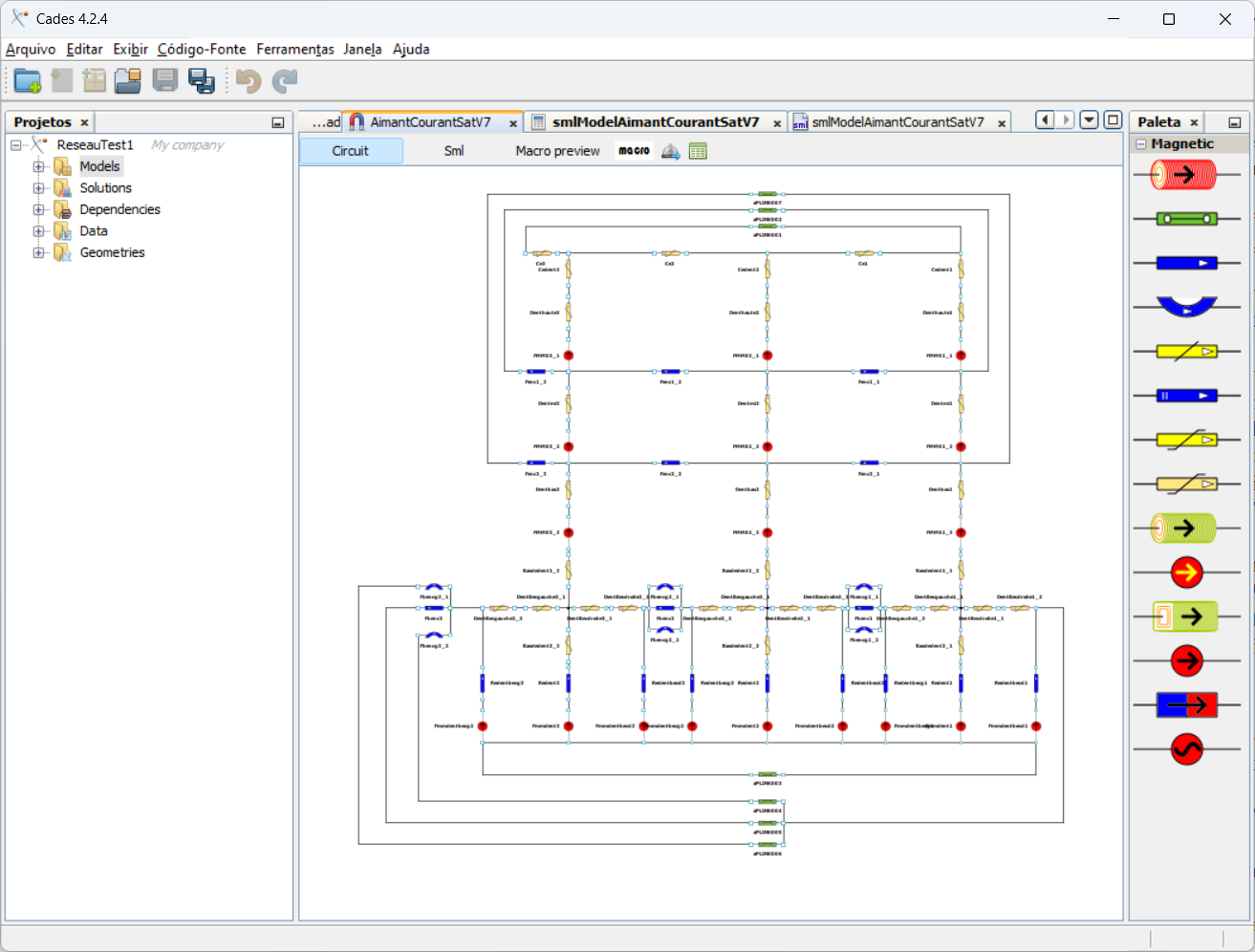Viewport: 1255px width, 952px height.
Task: Select the bright yellow saturable curve element
Action: click(1186, 440)
